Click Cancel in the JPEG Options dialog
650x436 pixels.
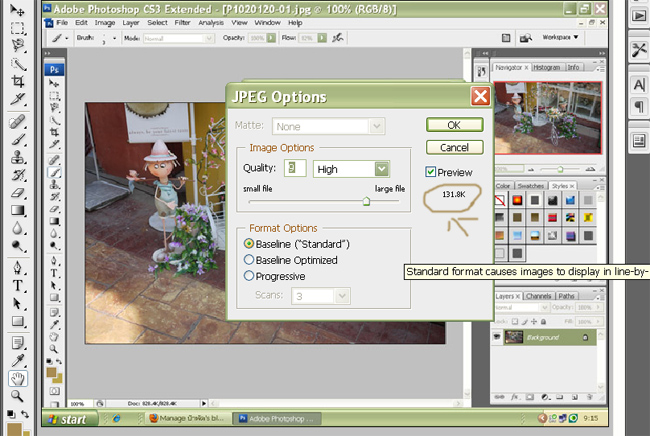tap(454, 147)
